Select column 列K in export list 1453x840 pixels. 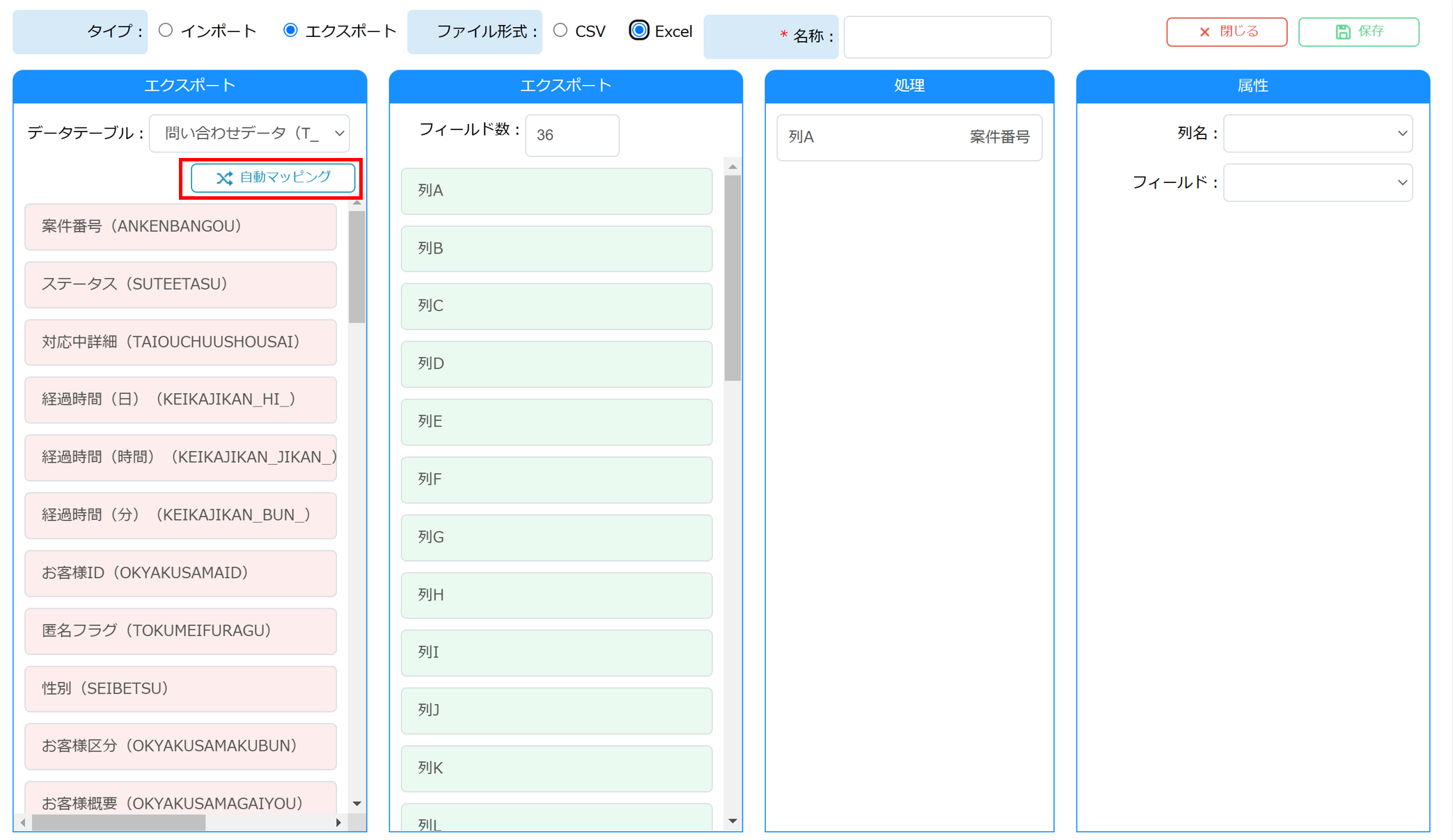click(x=557, y=768)
